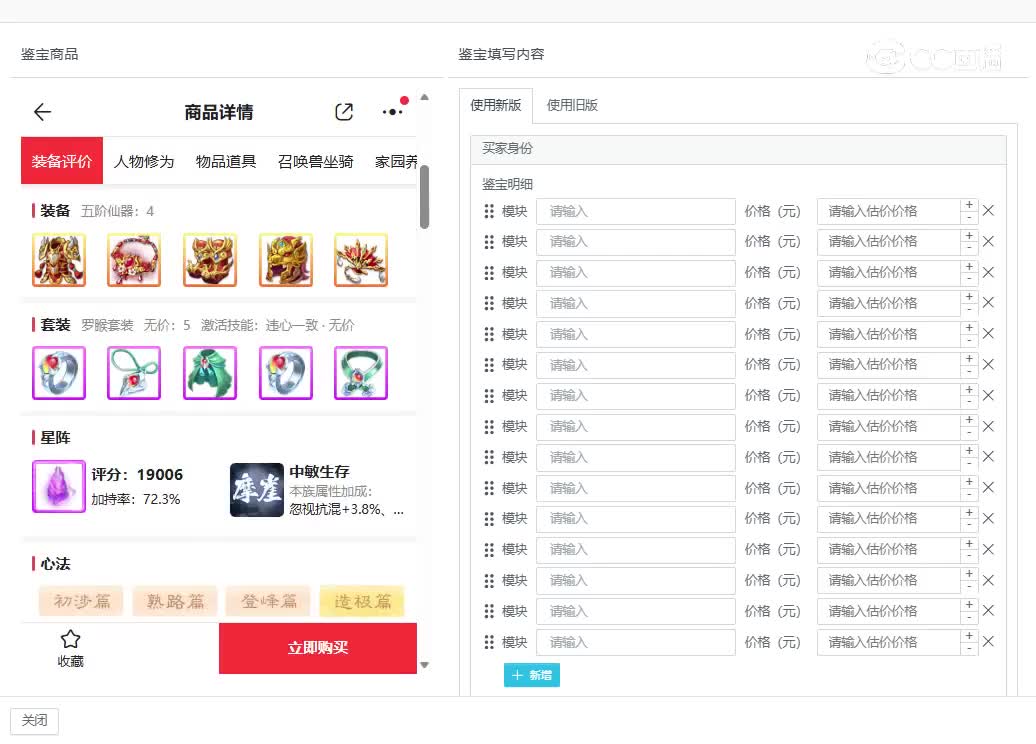Open the share icon next to 商品详情
The height and width of the screenshot is (744, 1036).
tap(344, 112)
